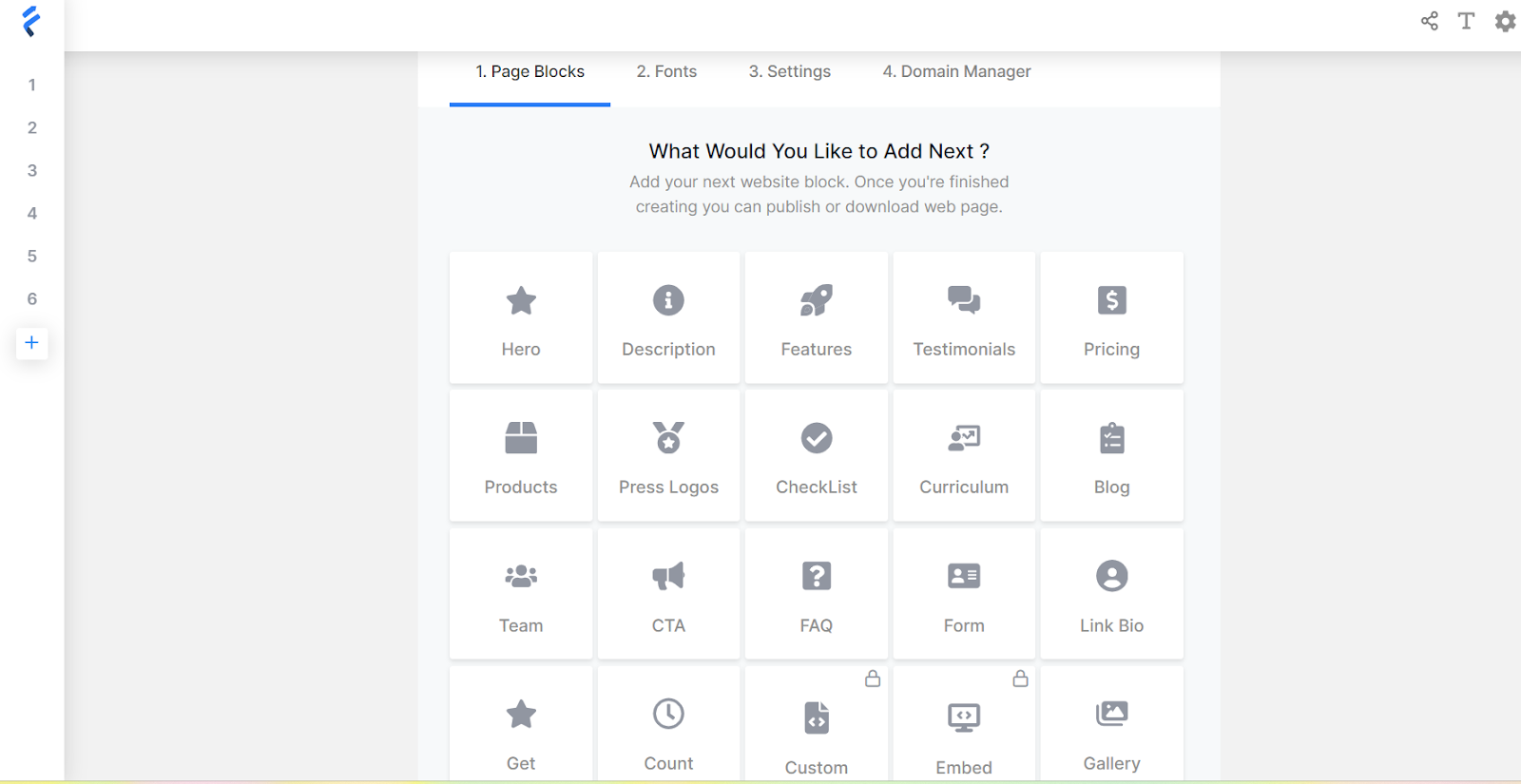Open the share icon in top bar
Screen dimensions: 1521x784
[x=1430, y=21]
